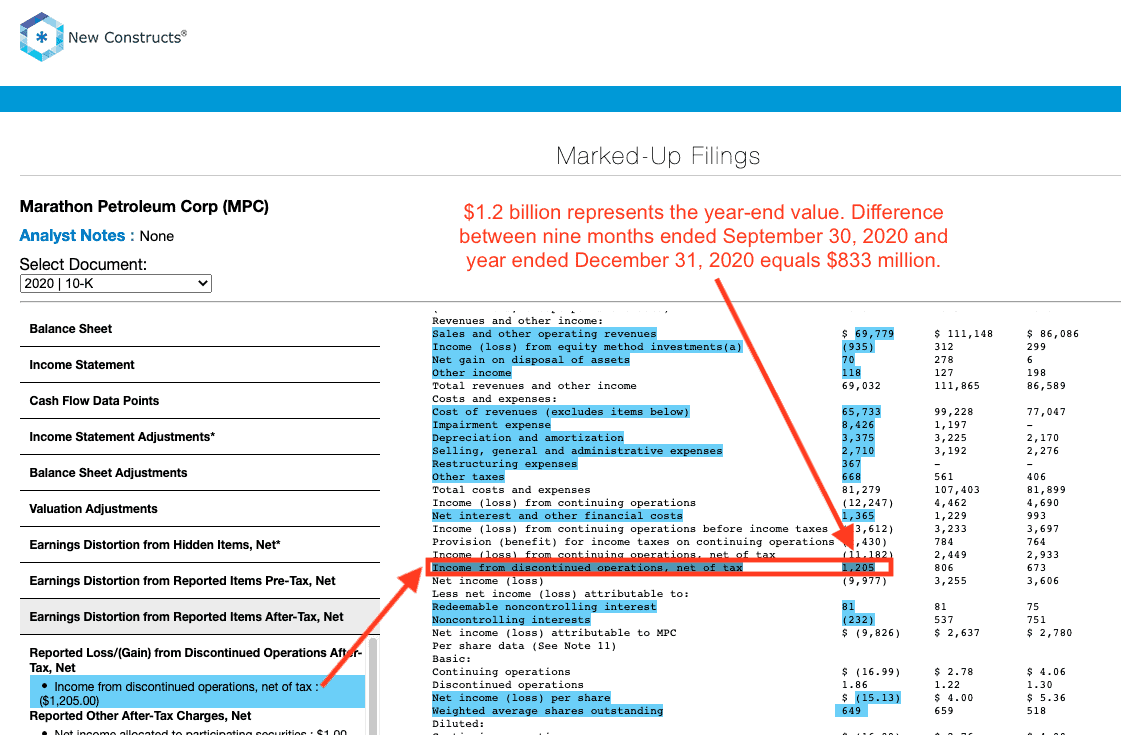Click Reported Loss/(Gain) from Discontinued Operations heading
Viewport: 1121px width, 735px height.
[196, 660]
